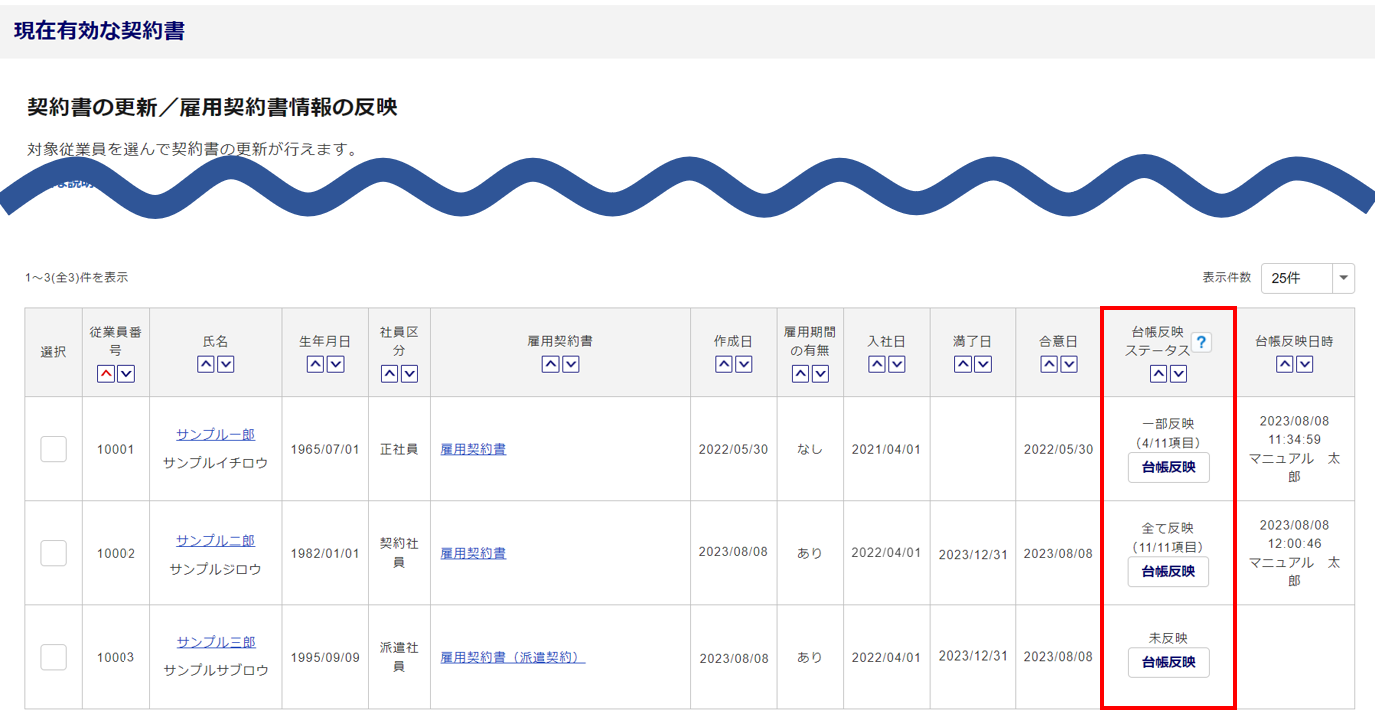The height and width of the screenshot is (725, 1375).
Task: Sort 満了日 column ascending
Action: [962, 365]
